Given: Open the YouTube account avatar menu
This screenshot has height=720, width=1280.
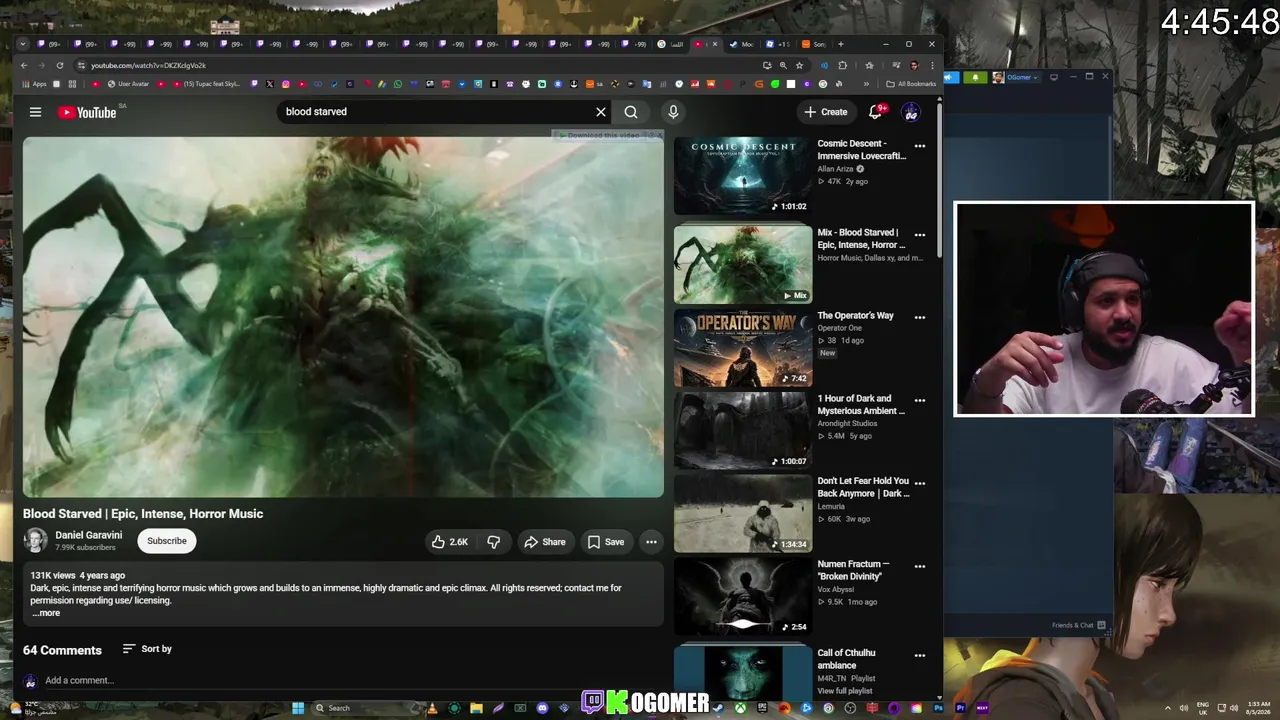Looking at the screenshot, I should pos(910,112).
